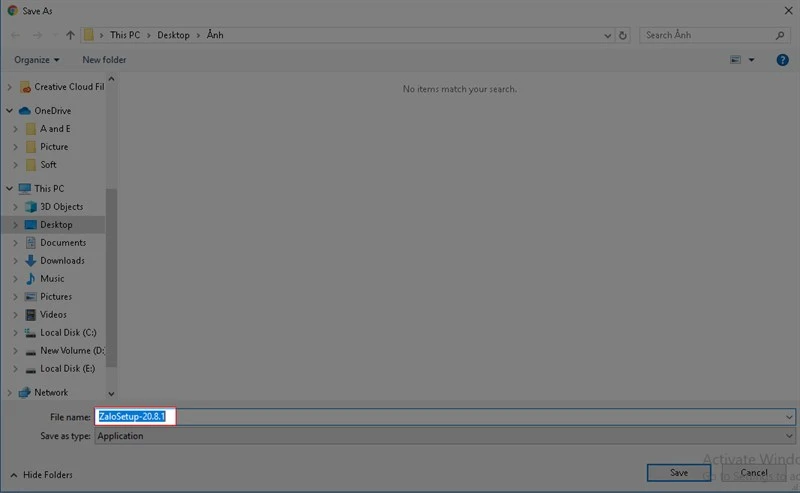Expand the Downloads node

point(15,261)
